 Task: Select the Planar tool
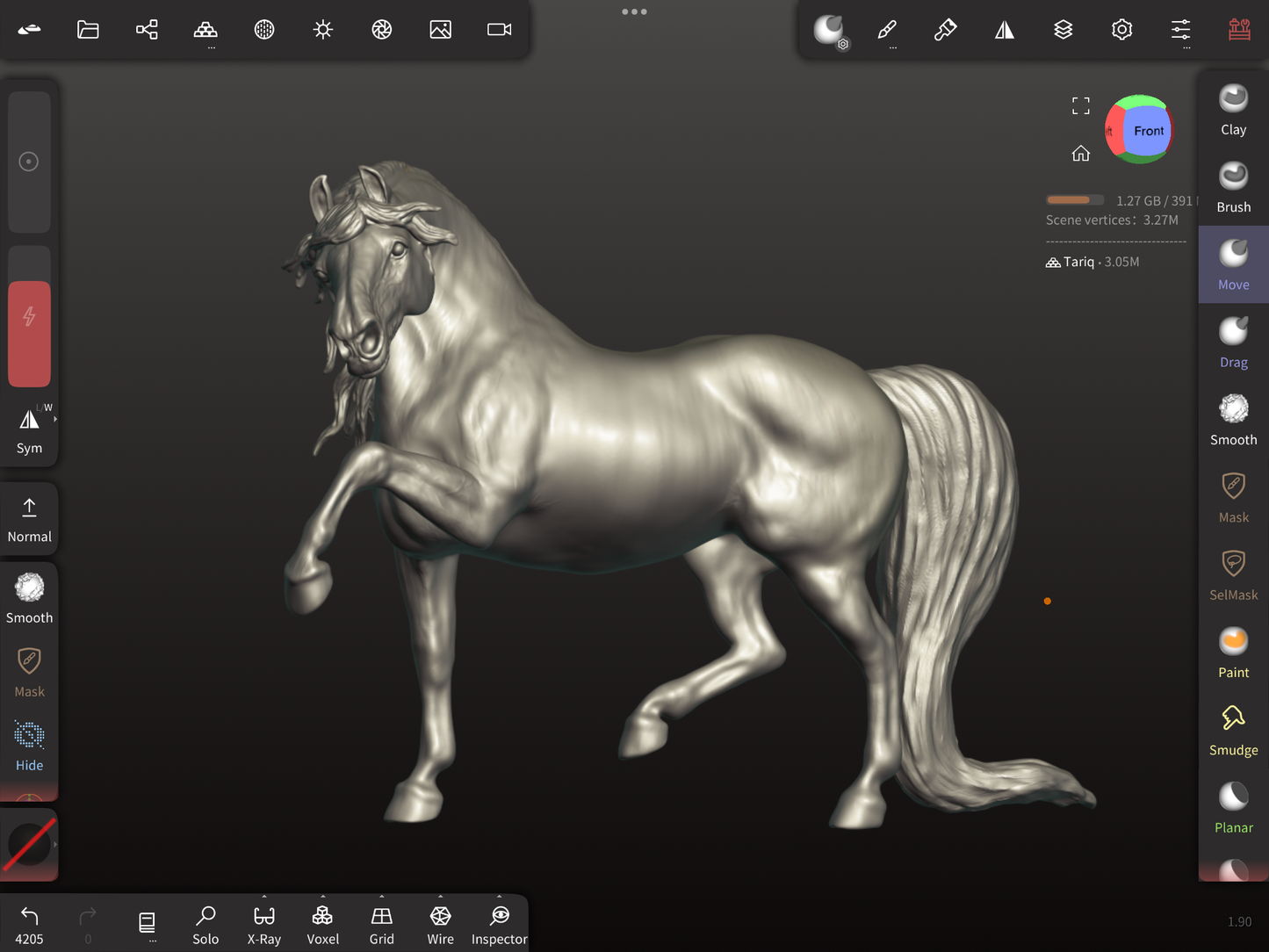(1233, 808)
